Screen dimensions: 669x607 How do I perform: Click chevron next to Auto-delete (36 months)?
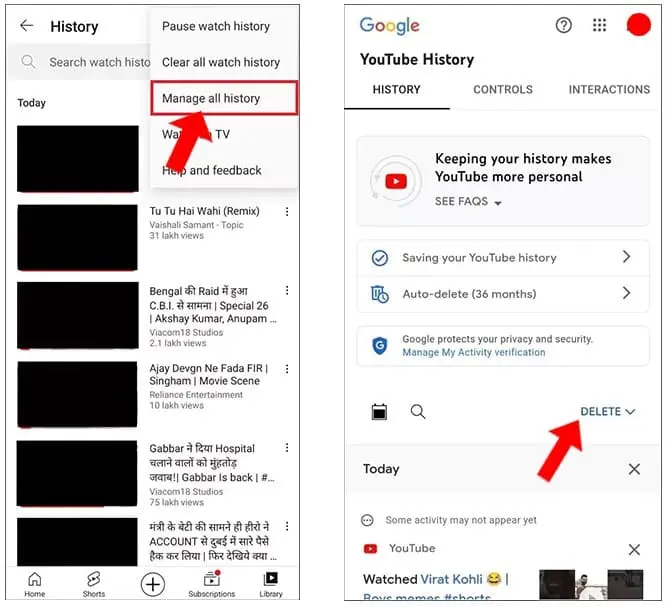[626, 293]
